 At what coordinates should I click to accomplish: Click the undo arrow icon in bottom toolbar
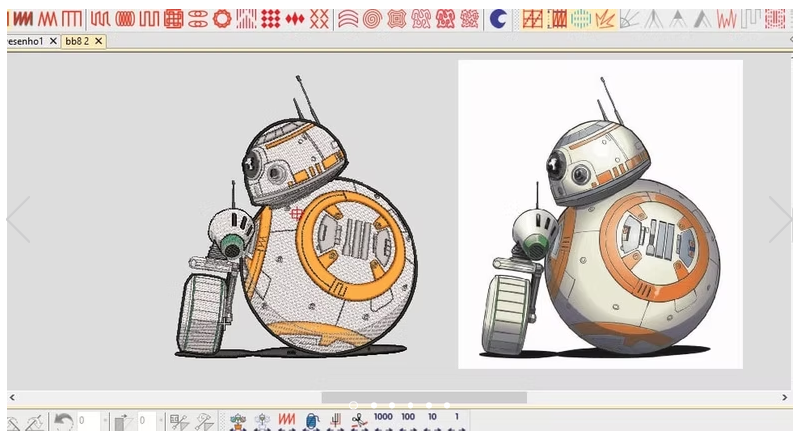click(x=64, y=421)
